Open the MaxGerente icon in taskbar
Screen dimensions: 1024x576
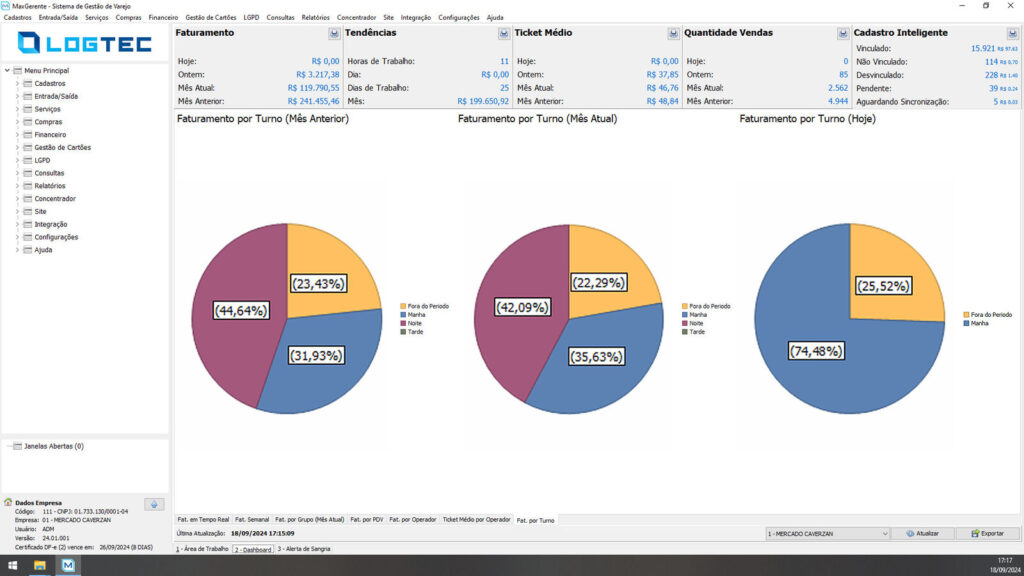pyautogui.click(x=68, y=566)
